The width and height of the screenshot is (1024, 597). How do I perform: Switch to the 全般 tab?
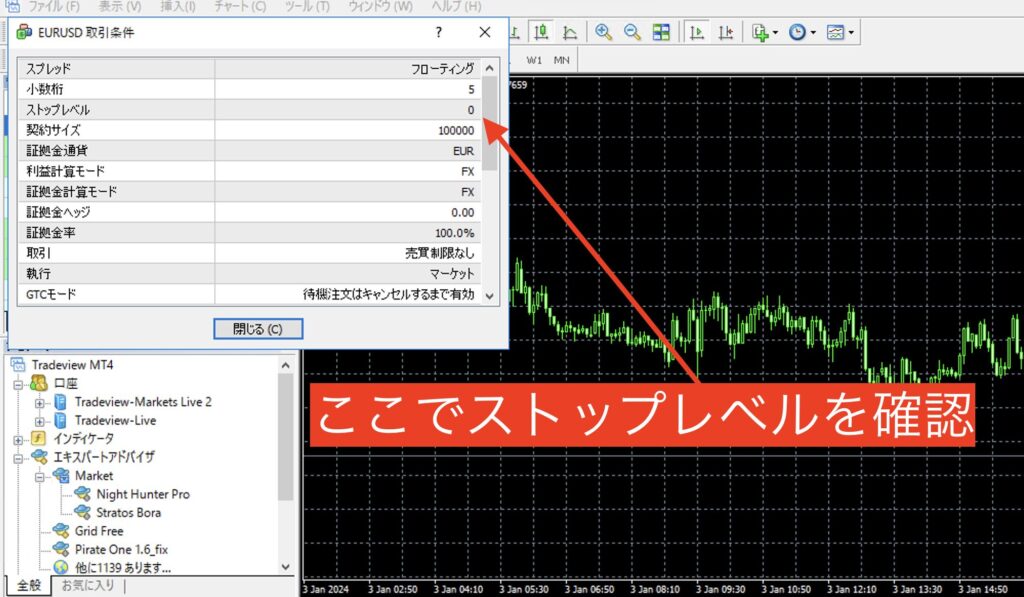[x=29, y=585]
